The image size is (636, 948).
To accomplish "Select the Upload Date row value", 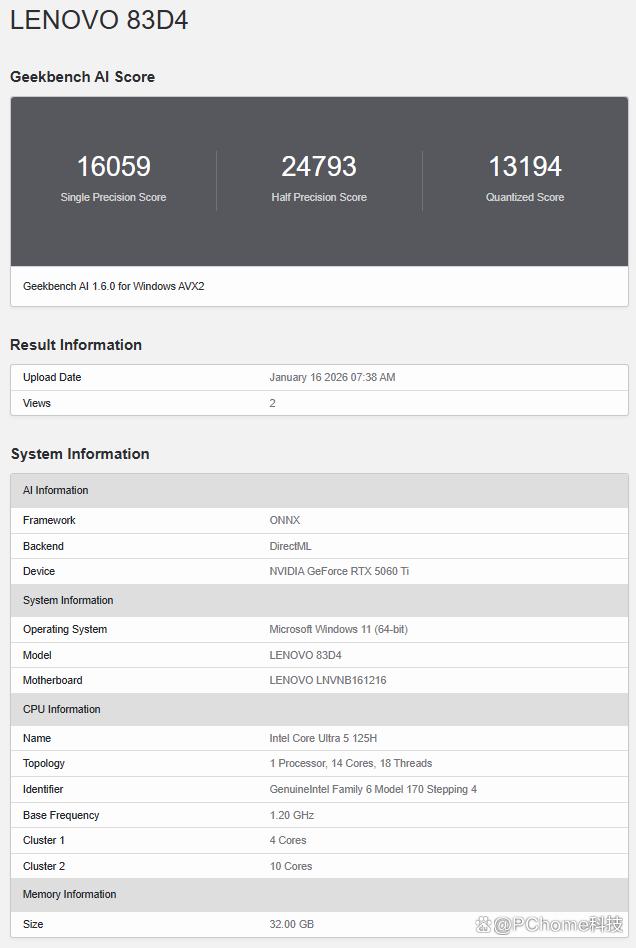I will [332, 377].
